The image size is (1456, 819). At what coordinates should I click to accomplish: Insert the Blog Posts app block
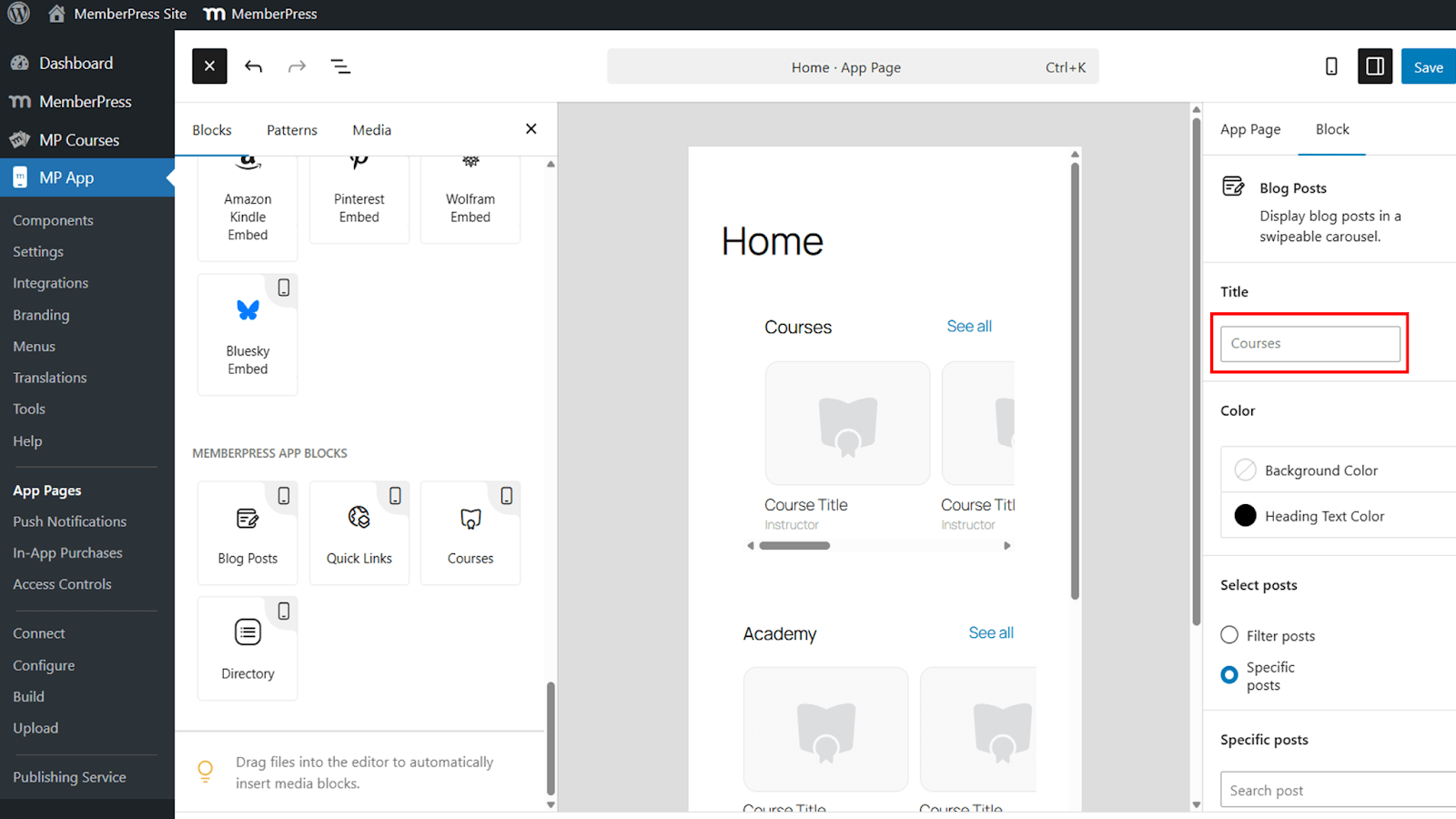248,533
